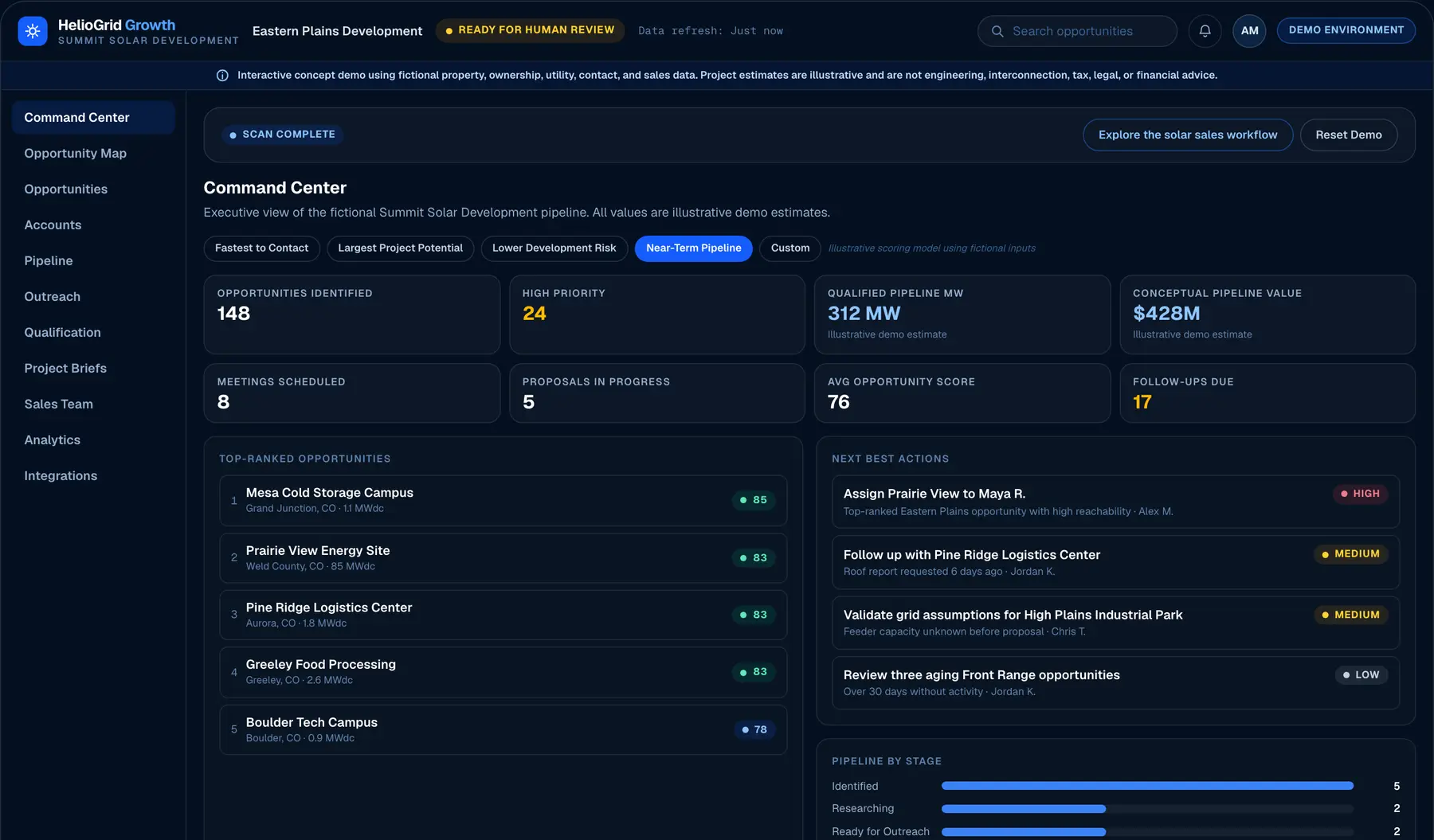Open Prairie View Energy Site opportunity
1434x840 pixels.
[503, 558]
